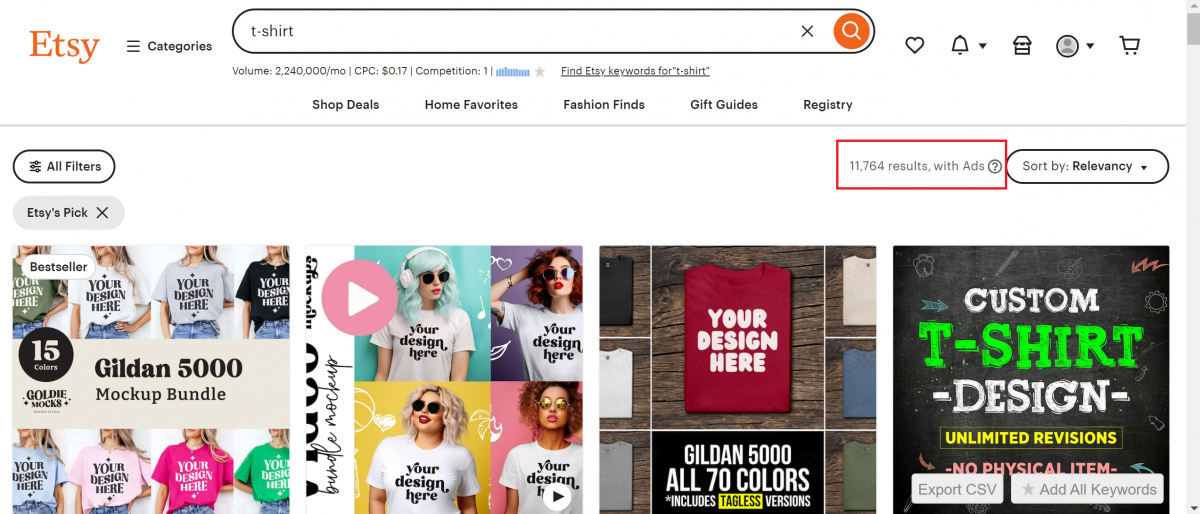Expand the account profile avatar menu

tap(1075, 46)
